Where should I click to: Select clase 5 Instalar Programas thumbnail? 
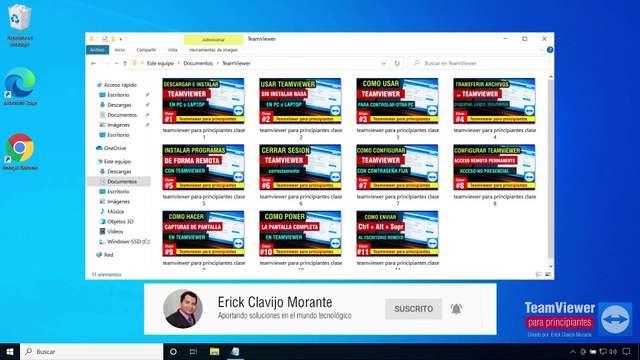[x=203, y=167]
